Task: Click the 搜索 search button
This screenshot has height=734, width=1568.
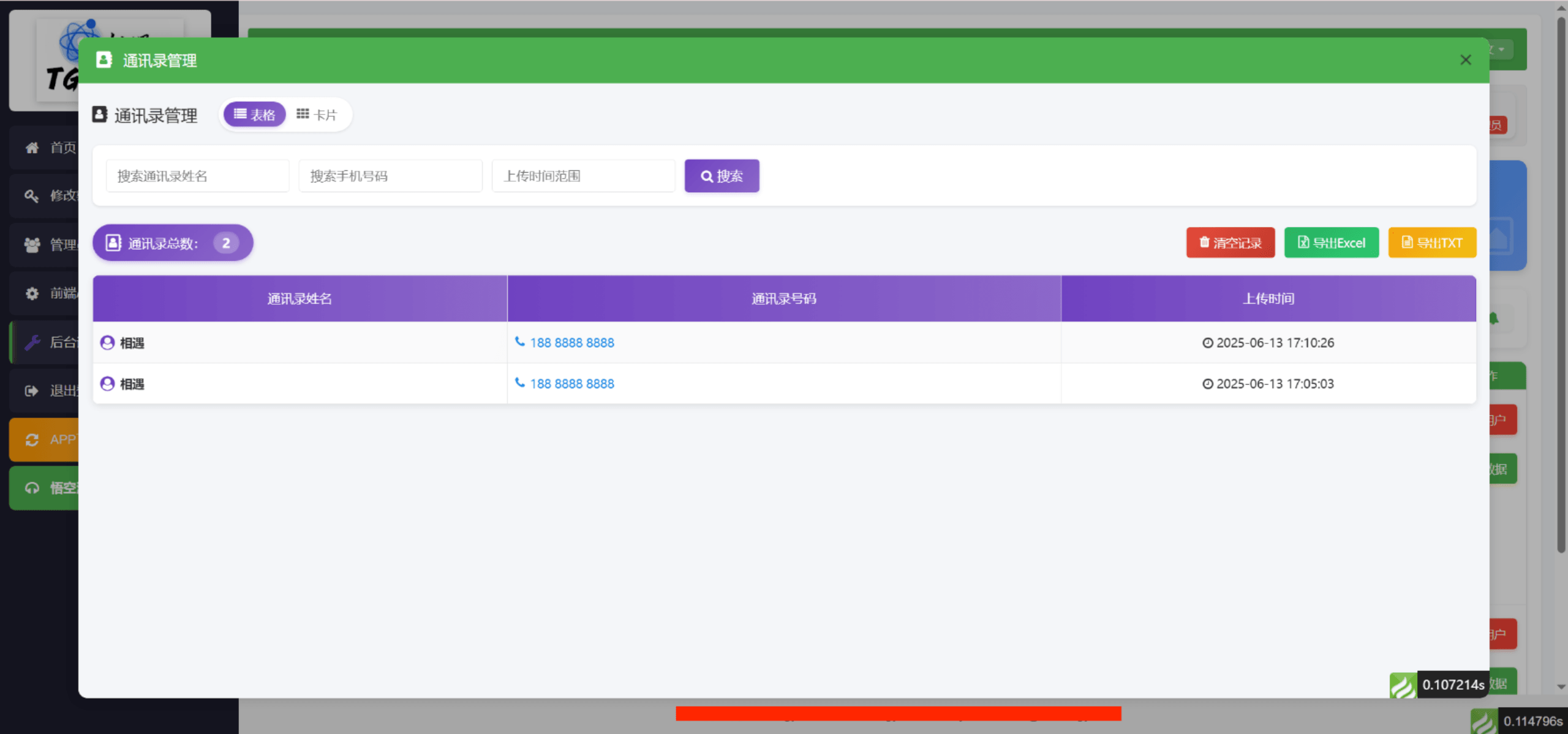Action: pyautogui.click(x=722, y=176)
